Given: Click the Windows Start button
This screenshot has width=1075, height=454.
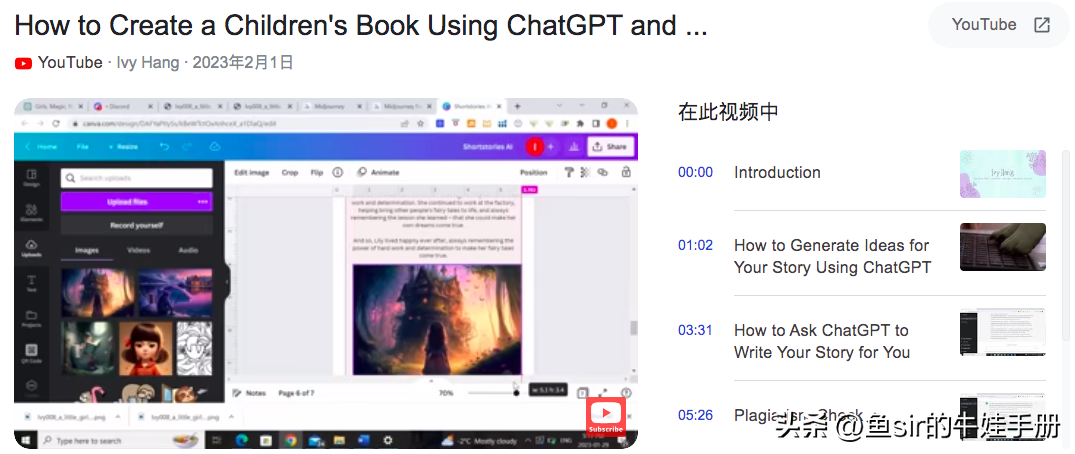Looking at the screenshot, I should pos(26,440).
